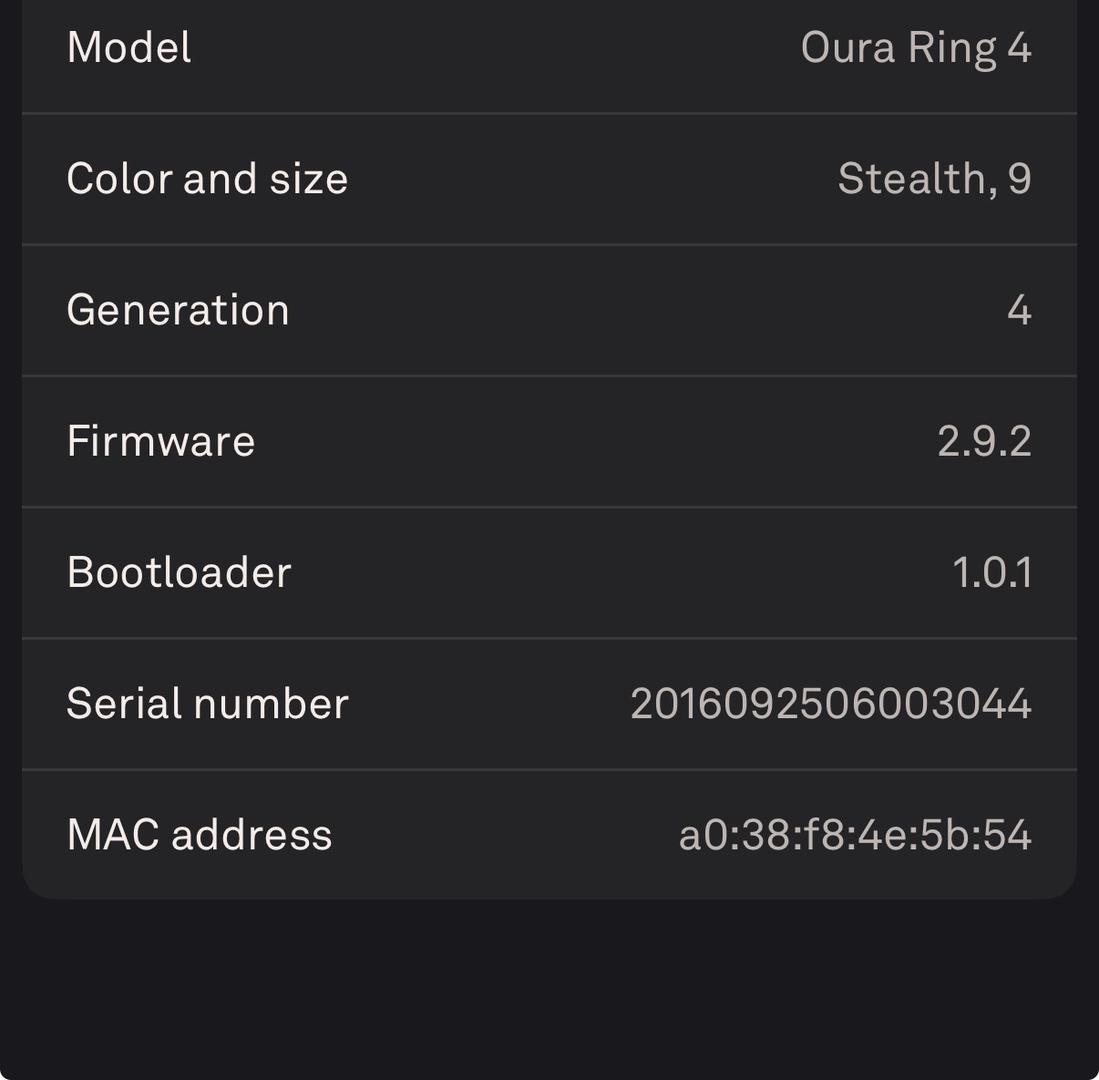The width and height of the screenshot is (1099, 1080).
Task: Select the Stealth color name
Action: pyautogui.click(x=911, y=179)
